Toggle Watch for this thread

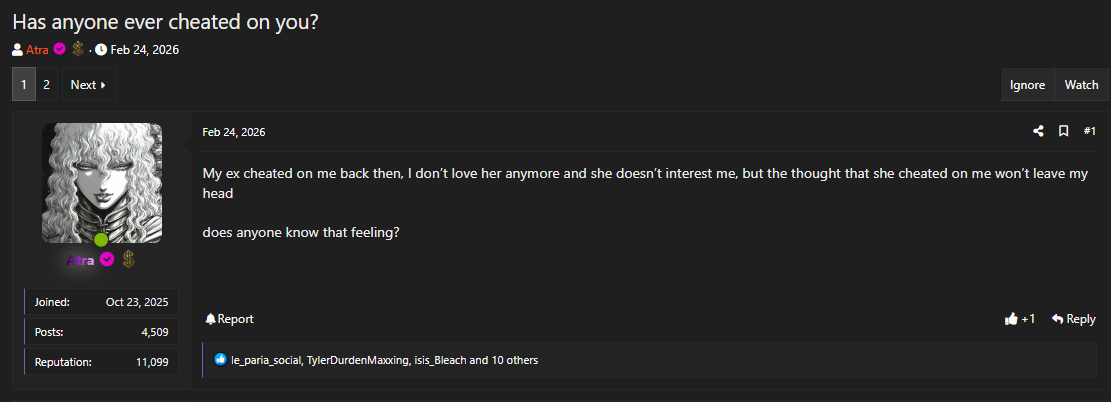(1081, 85)
